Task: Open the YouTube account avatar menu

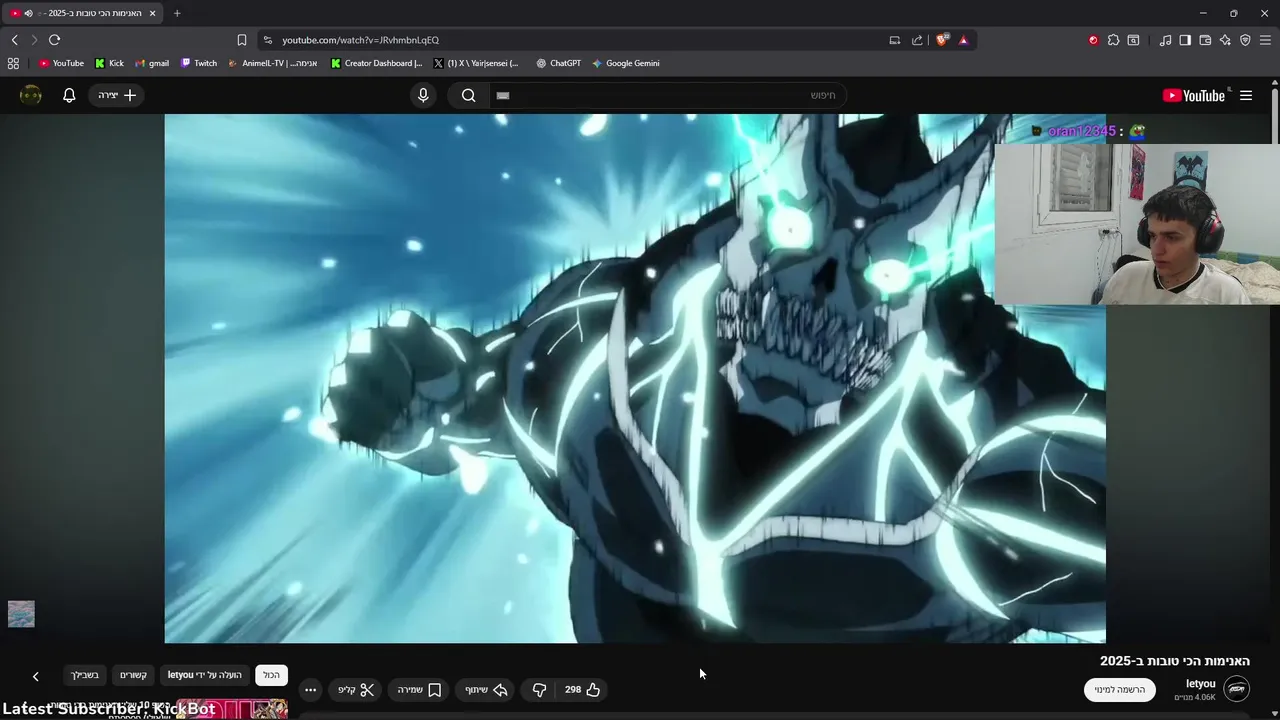Action: coord(31,95)
